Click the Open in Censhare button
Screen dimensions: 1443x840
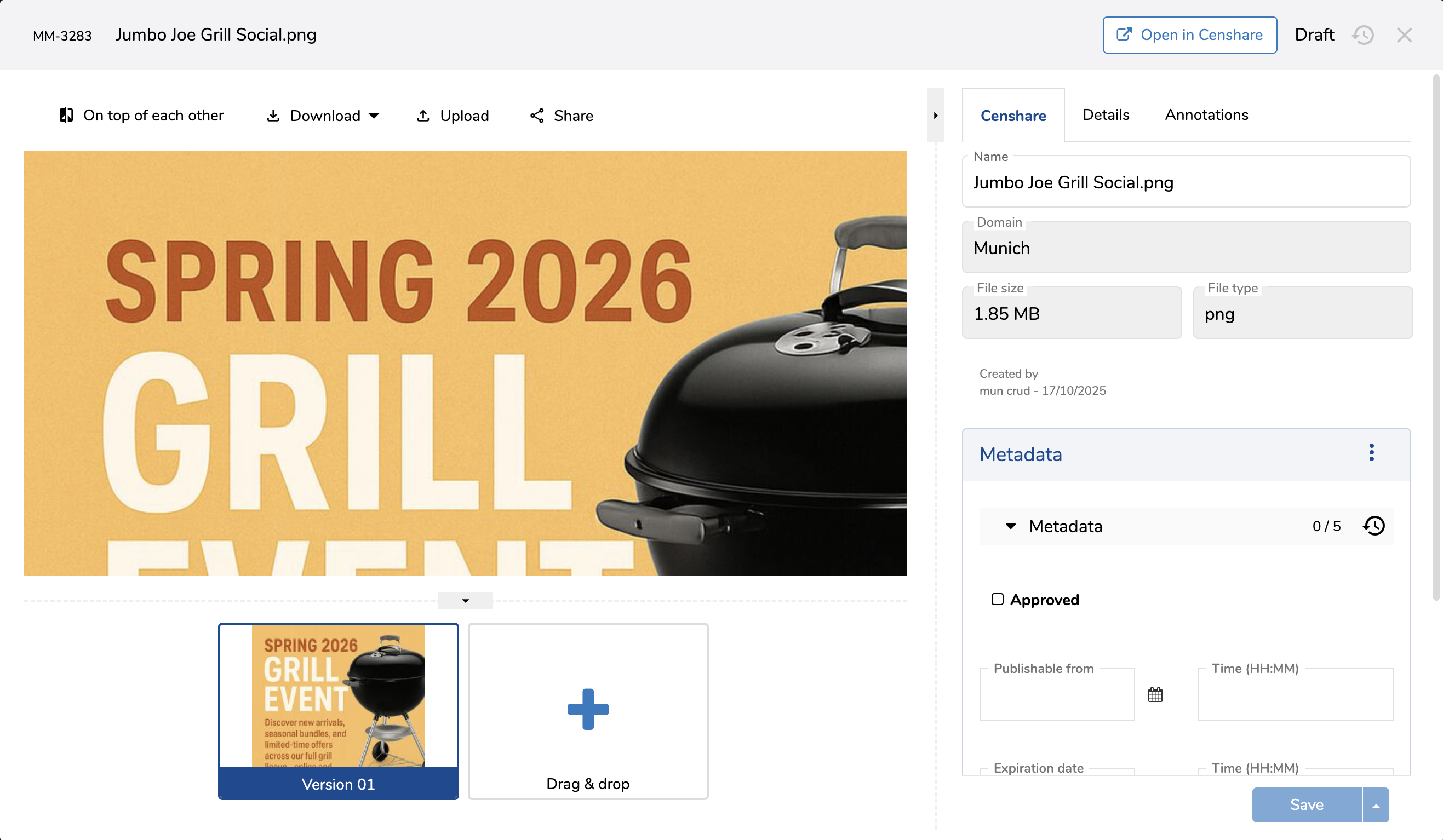point(1190,35)
